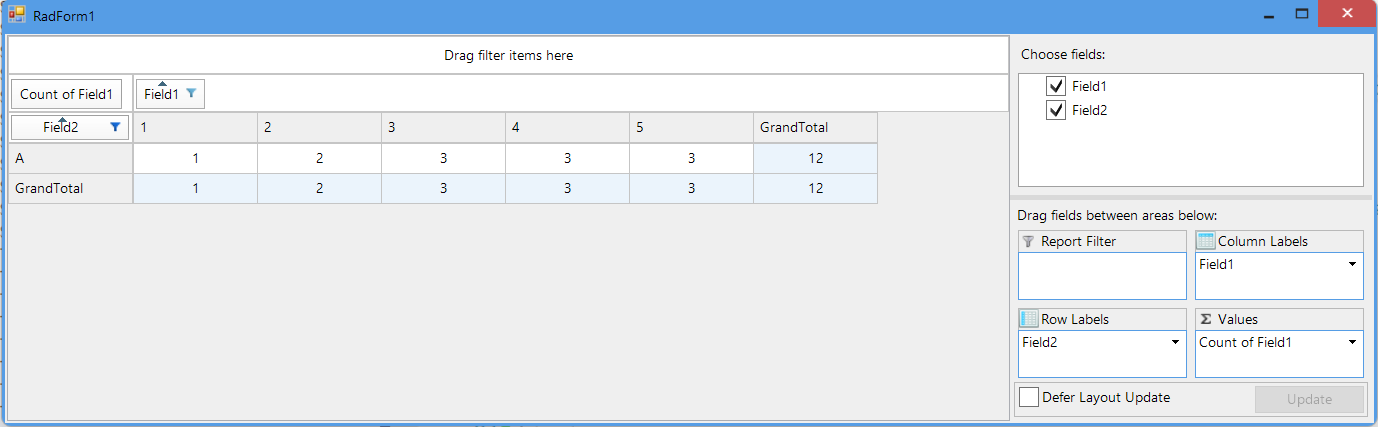Open Field1 dropdown in Column Labels area
This screenshot has height=427, width=1378.
[x=1352, y=265]
